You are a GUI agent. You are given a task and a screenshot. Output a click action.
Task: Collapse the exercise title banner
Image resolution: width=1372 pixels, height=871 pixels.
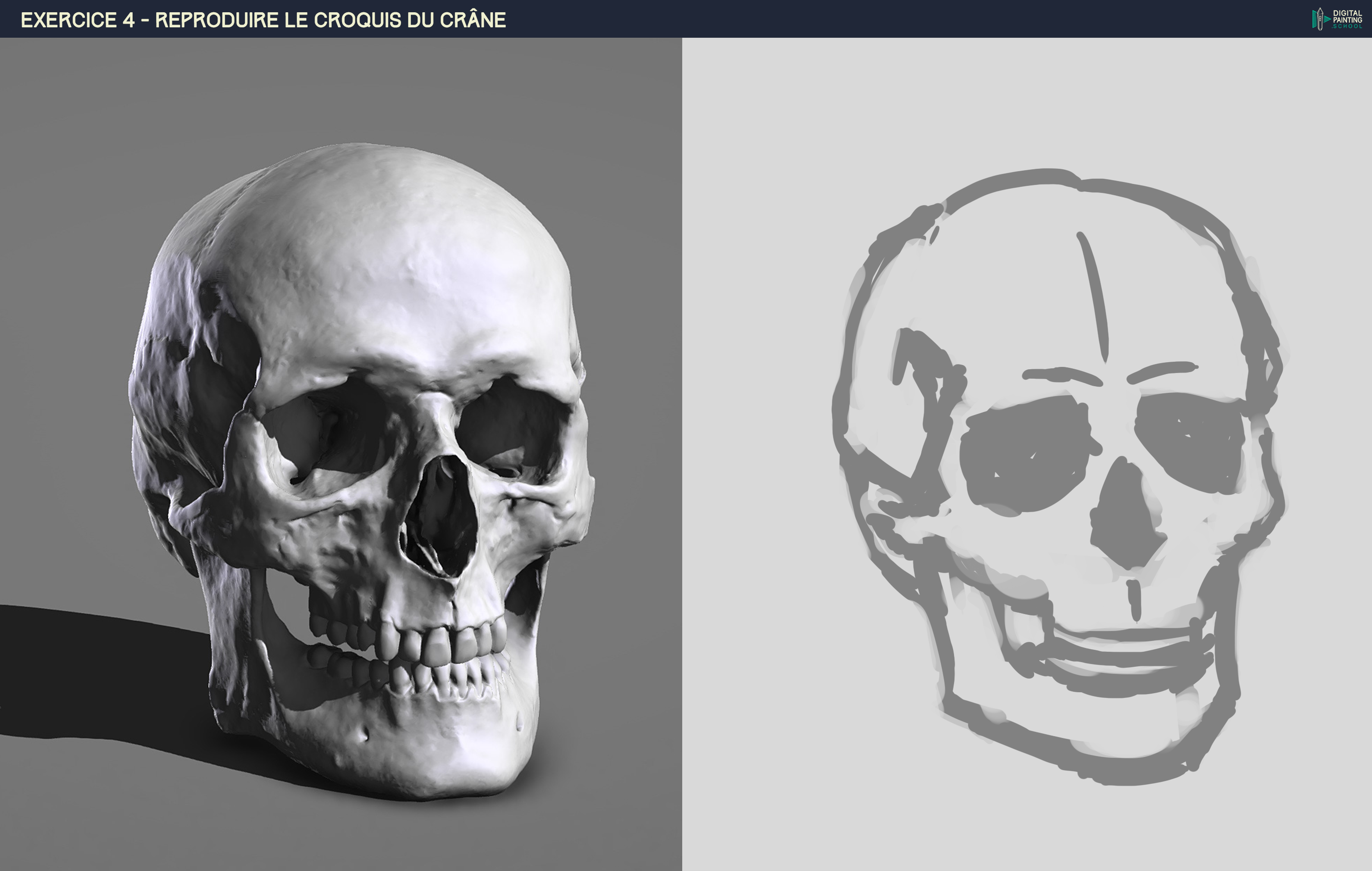pyautogui.click(x=262, y=19)
